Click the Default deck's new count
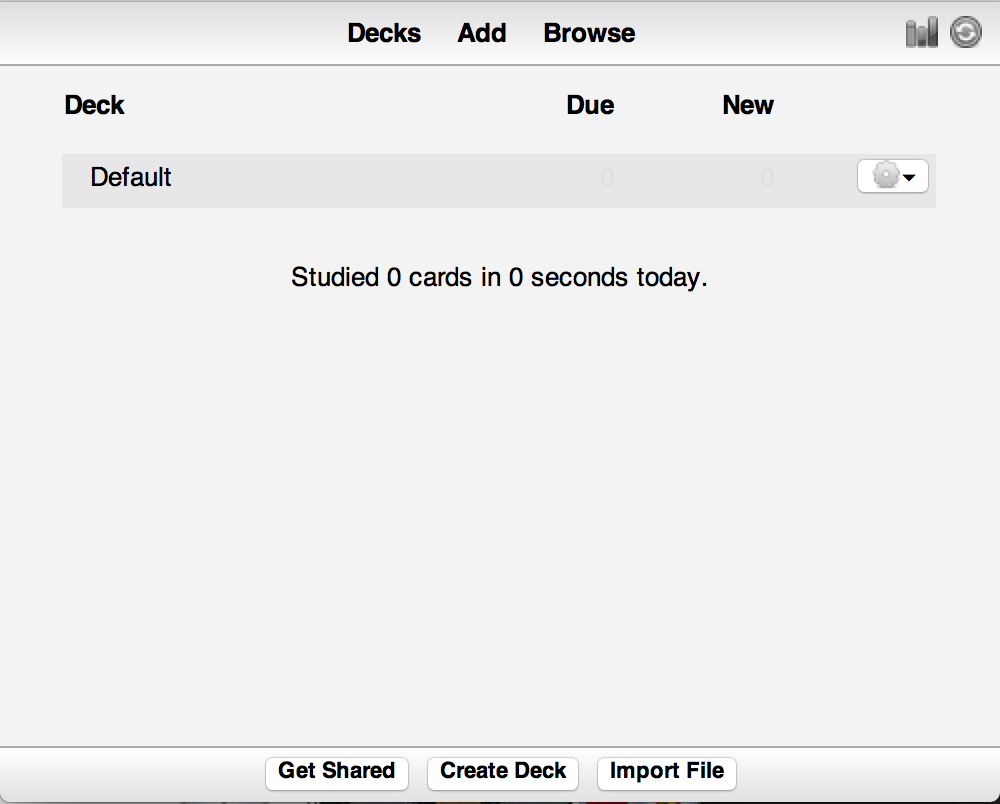Screen dimensions: 1000x804 tap(767, 178)
